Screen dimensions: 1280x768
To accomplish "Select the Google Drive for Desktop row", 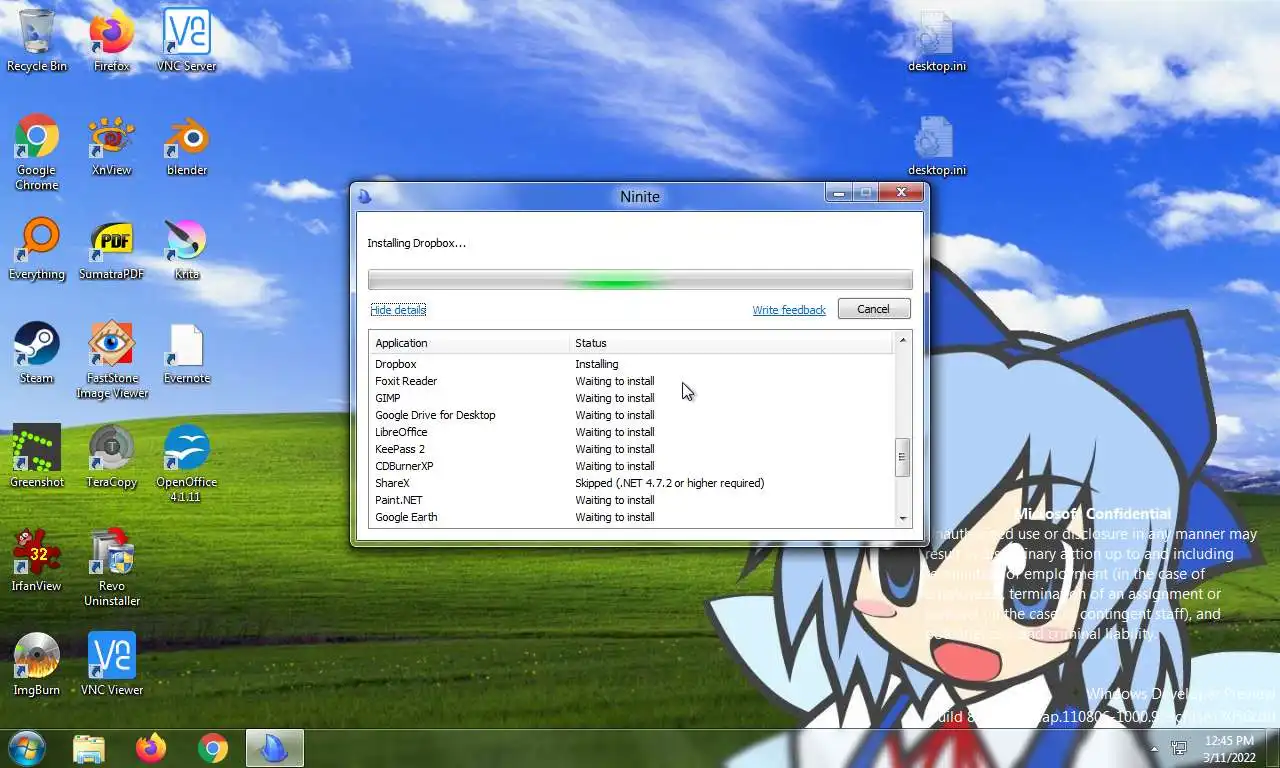I will coord(631,415).
